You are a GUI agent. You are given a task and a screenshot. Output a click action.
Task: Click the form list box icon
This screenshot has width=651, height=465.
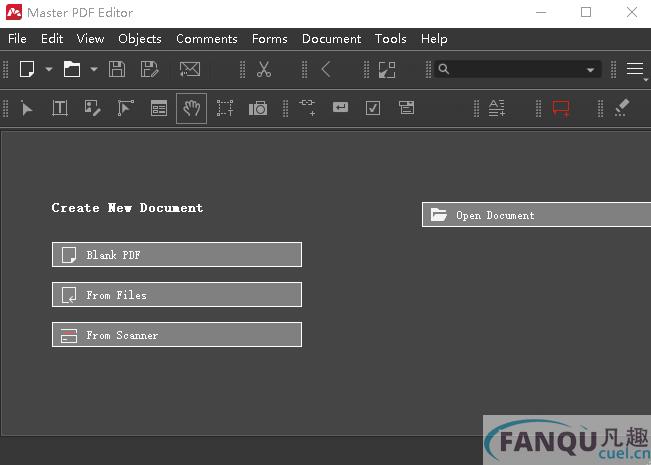406,108
